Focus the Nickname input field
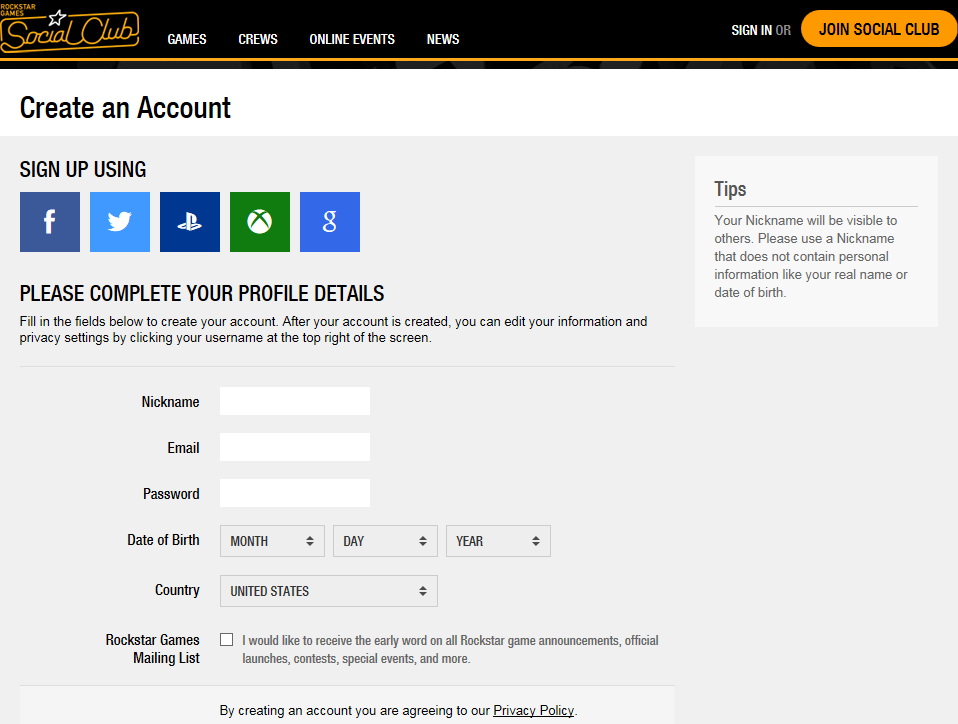The height and width of the screenshot is (724, 958). [295, 401]
